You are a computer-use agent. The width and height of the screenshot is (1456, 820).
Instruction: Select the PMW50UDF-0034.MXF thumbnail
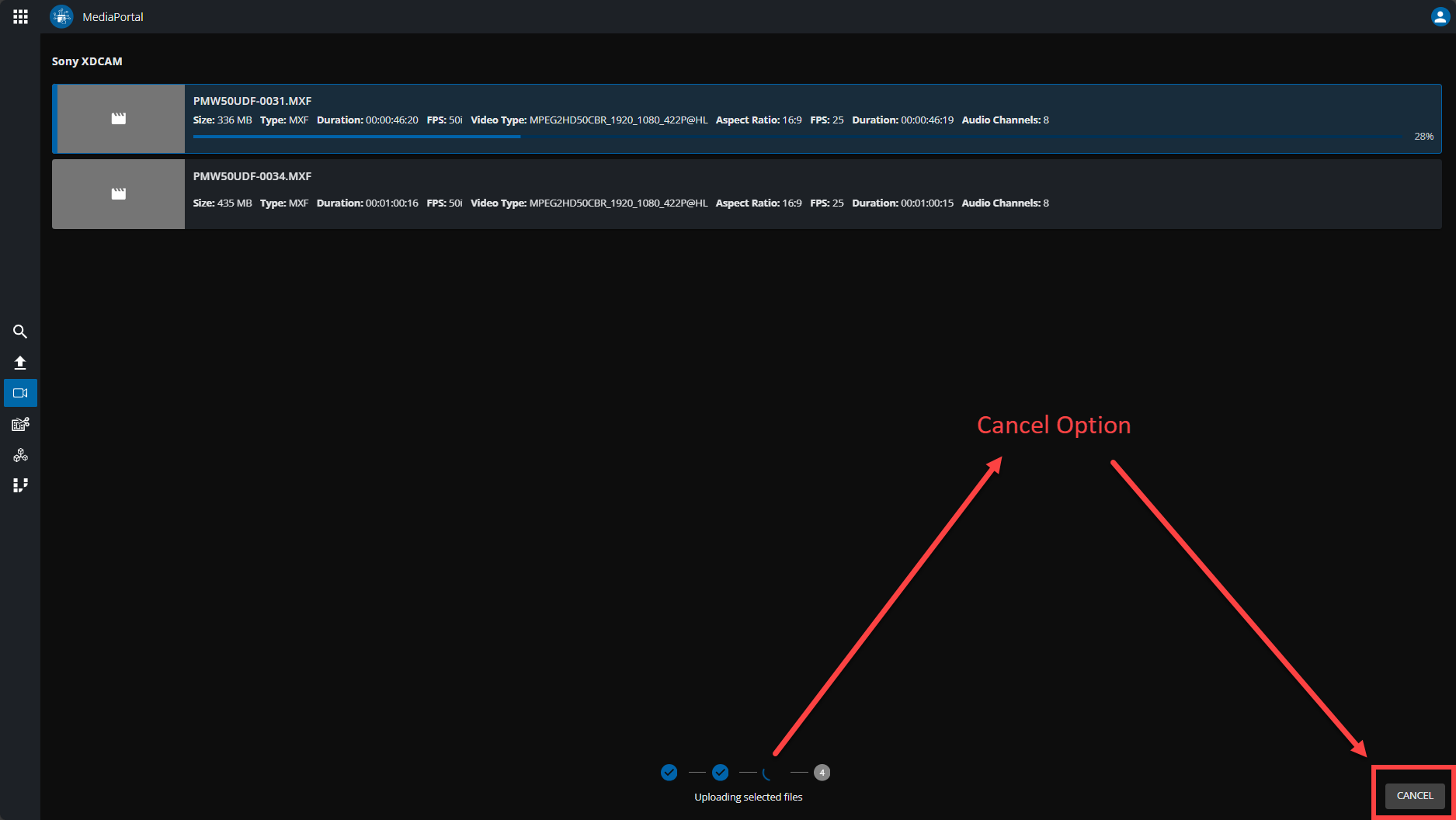point(119,194)
